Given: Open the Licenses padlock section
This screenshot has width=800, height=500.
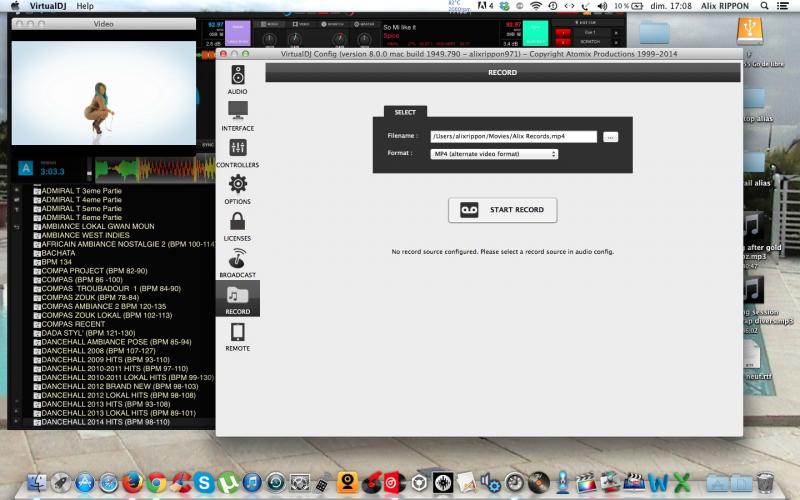Looking at the screenshot, I should (237, 226).
